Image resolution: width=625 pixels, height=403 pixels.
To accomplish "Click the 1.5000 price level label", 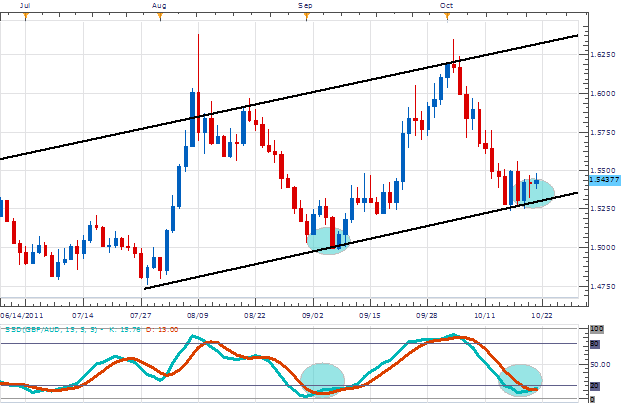I will pyautogui.click(x=603, y=248).
